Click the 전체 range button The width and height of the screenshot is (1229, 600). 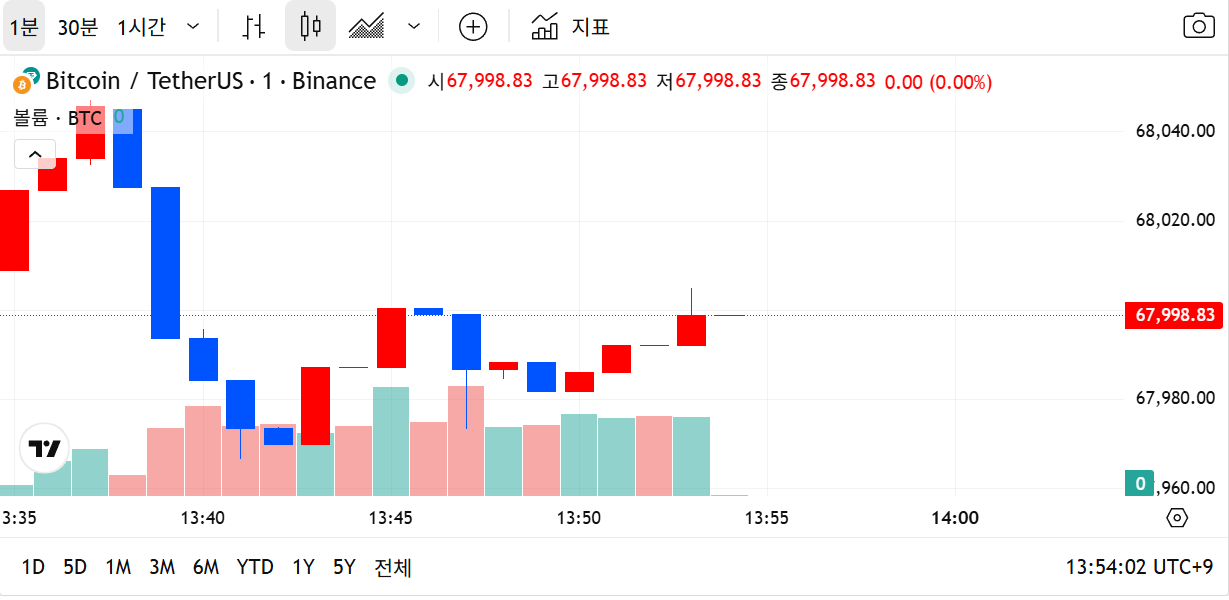pyautogui.click(x=390, y=566)
